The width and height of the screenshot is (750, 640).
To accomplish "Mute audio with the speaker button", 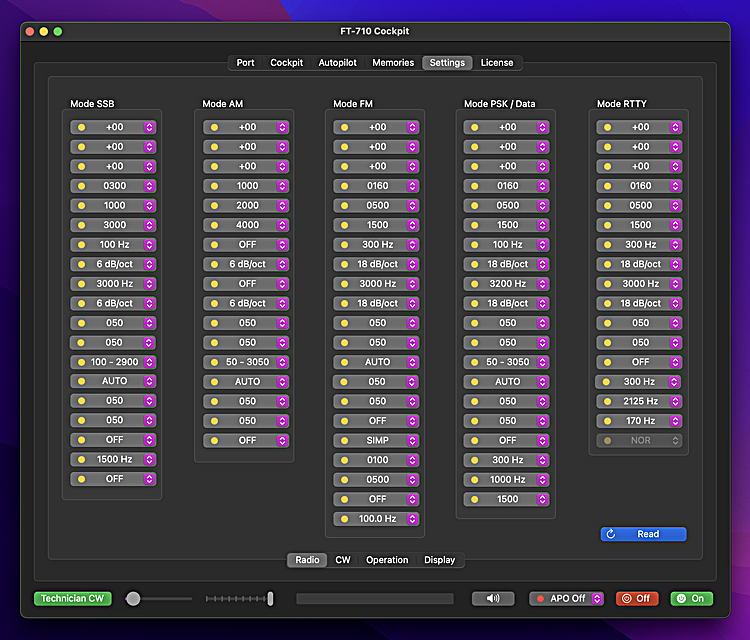I will (493, 598).
